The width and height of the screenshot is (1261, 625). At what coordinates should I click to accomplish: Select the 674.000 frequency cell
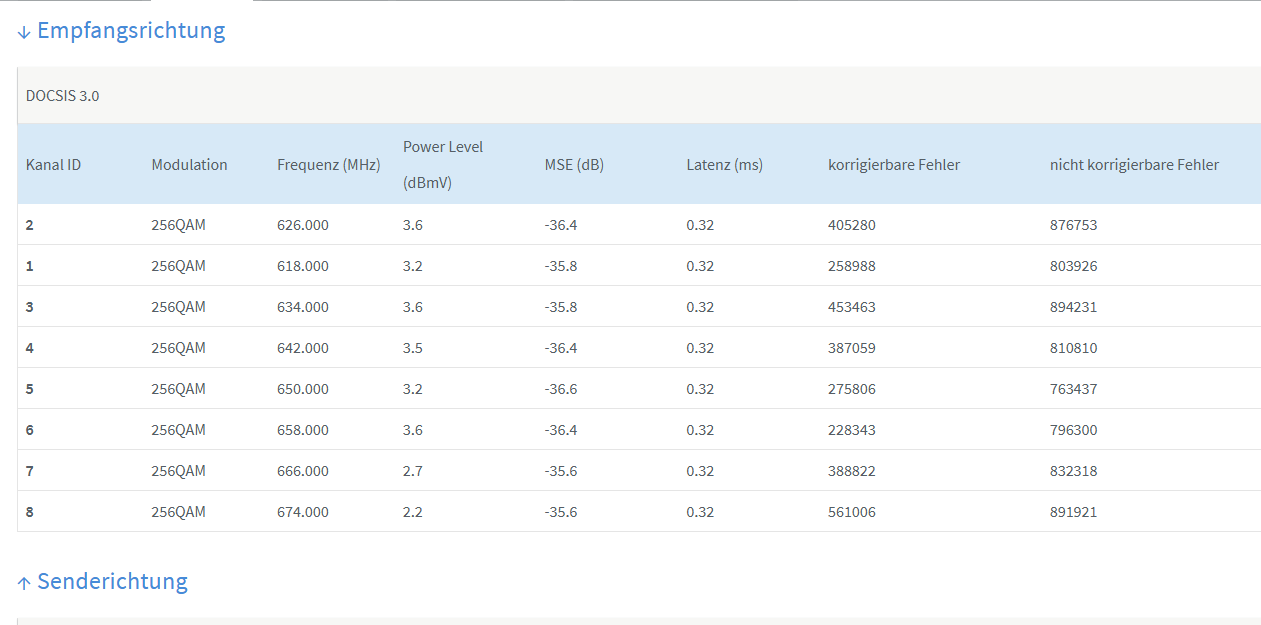point(302,512)
